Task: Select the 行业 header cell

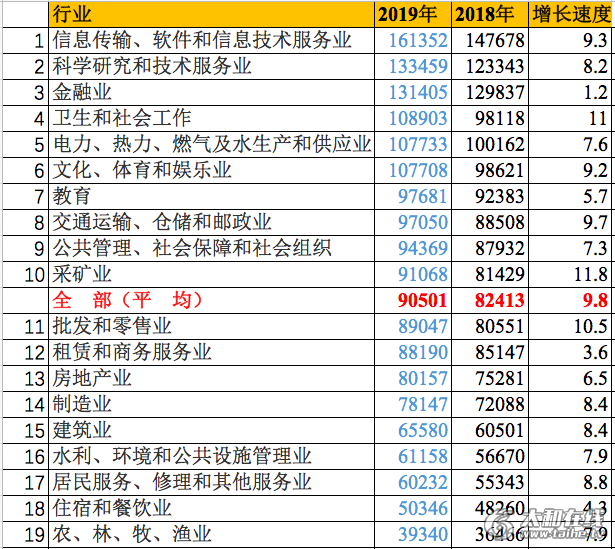Action: point(211,15)
